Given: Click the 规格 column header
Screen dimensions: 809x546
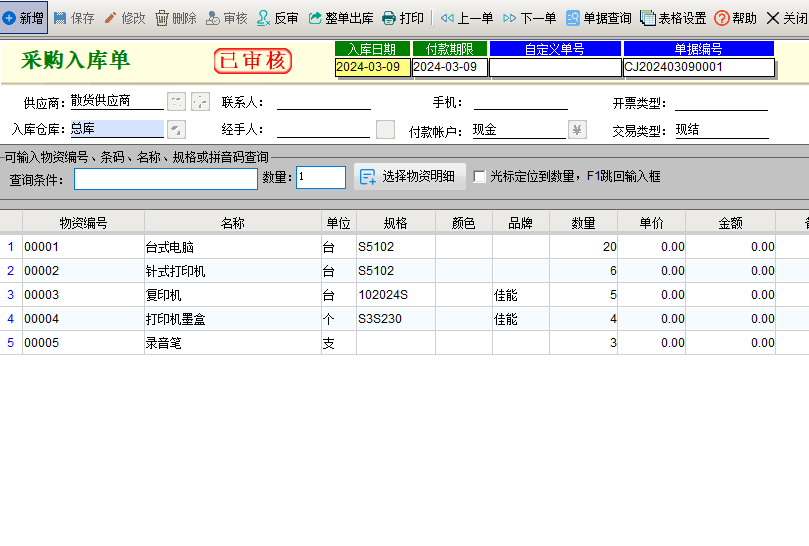Looking at the screenshot, I should point(396,223).
